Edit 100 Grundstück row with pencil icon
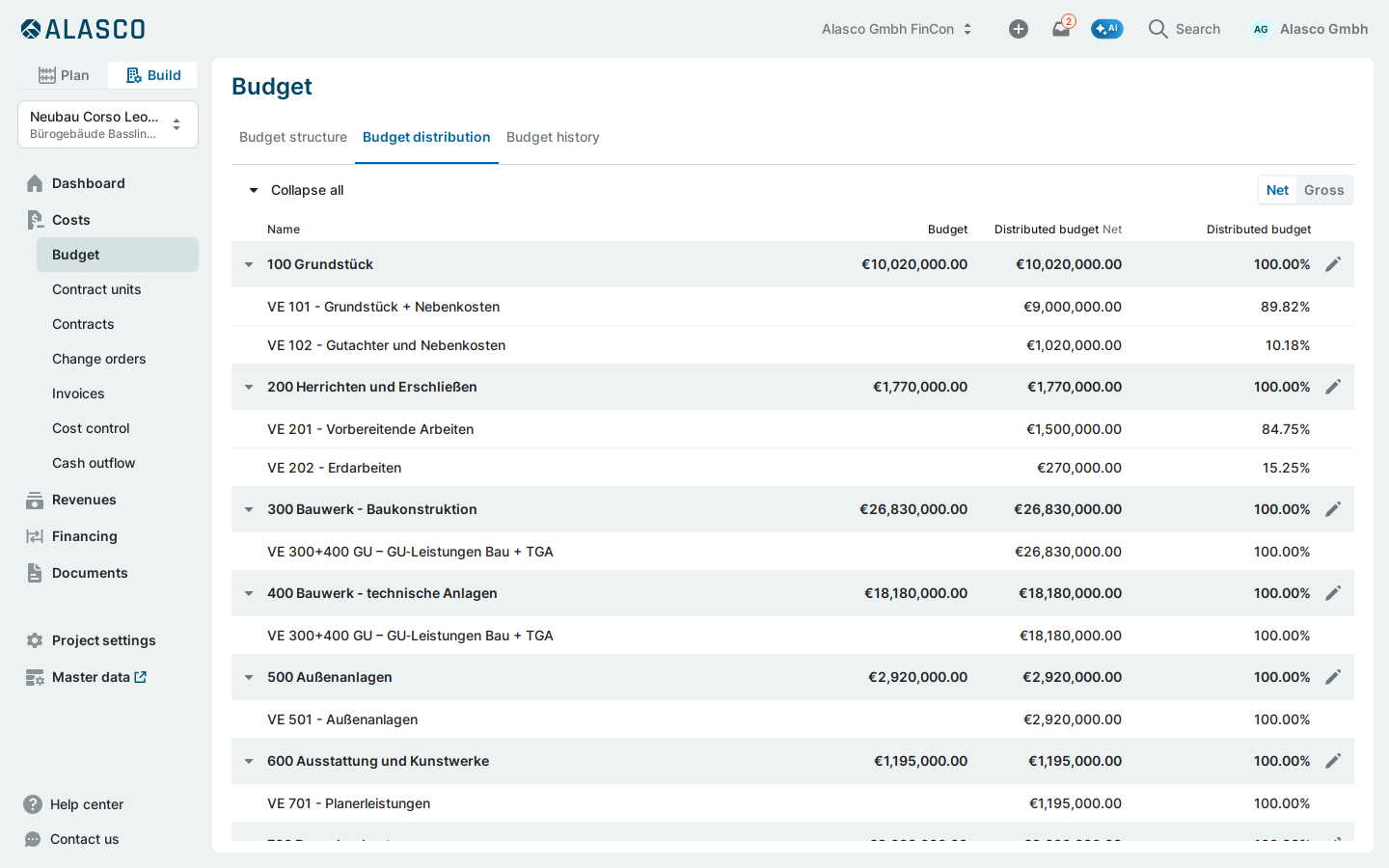 point(1333,264)
